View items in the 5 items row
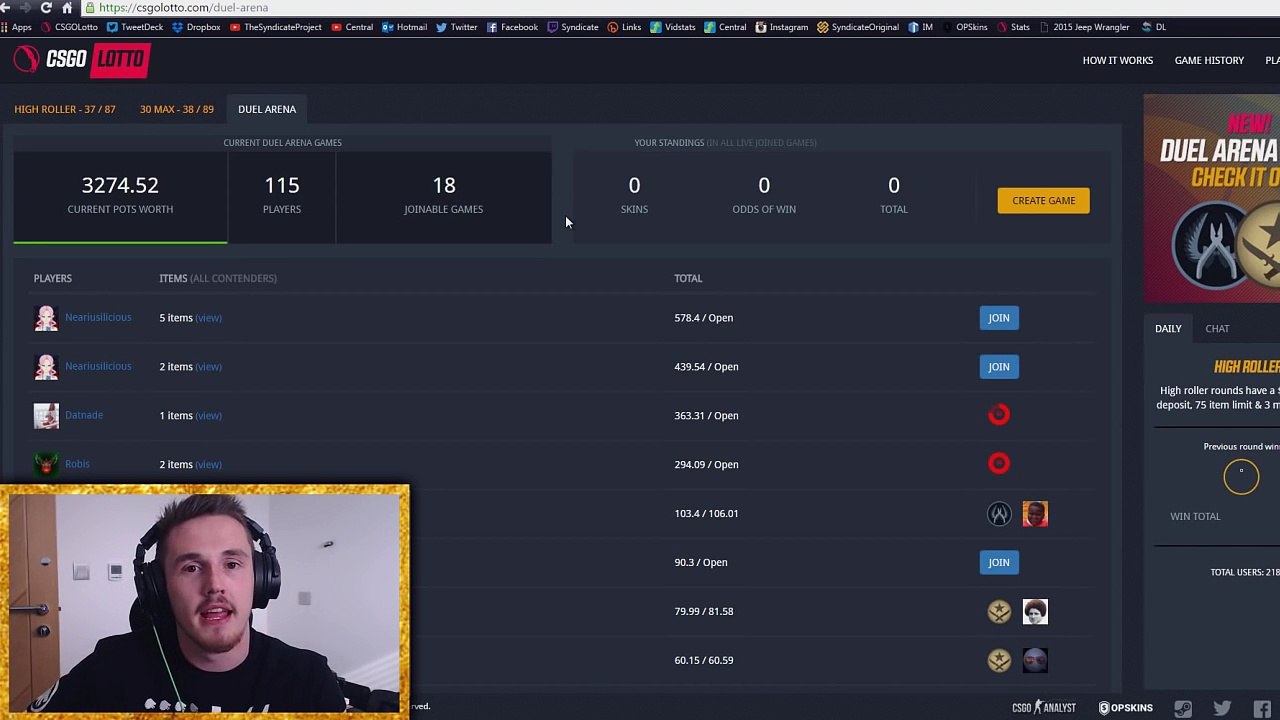Image resolution: width=1280 pixels, height=720 pixels. pos(208,318)
